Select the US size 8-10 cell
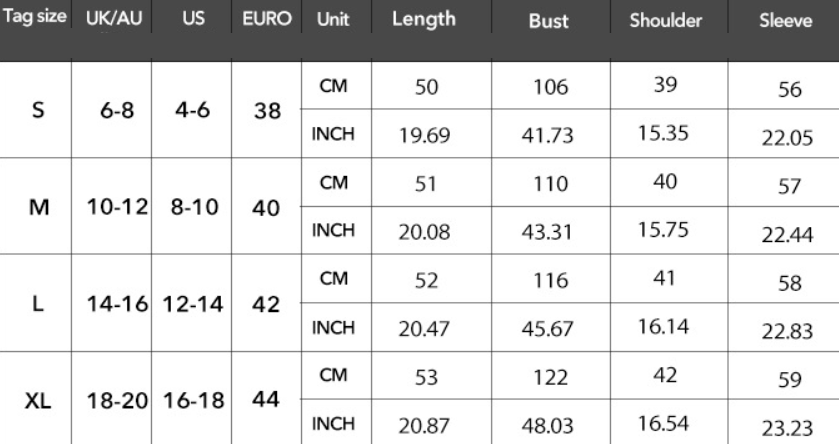 pyautogui.click(x=189, y=209)
